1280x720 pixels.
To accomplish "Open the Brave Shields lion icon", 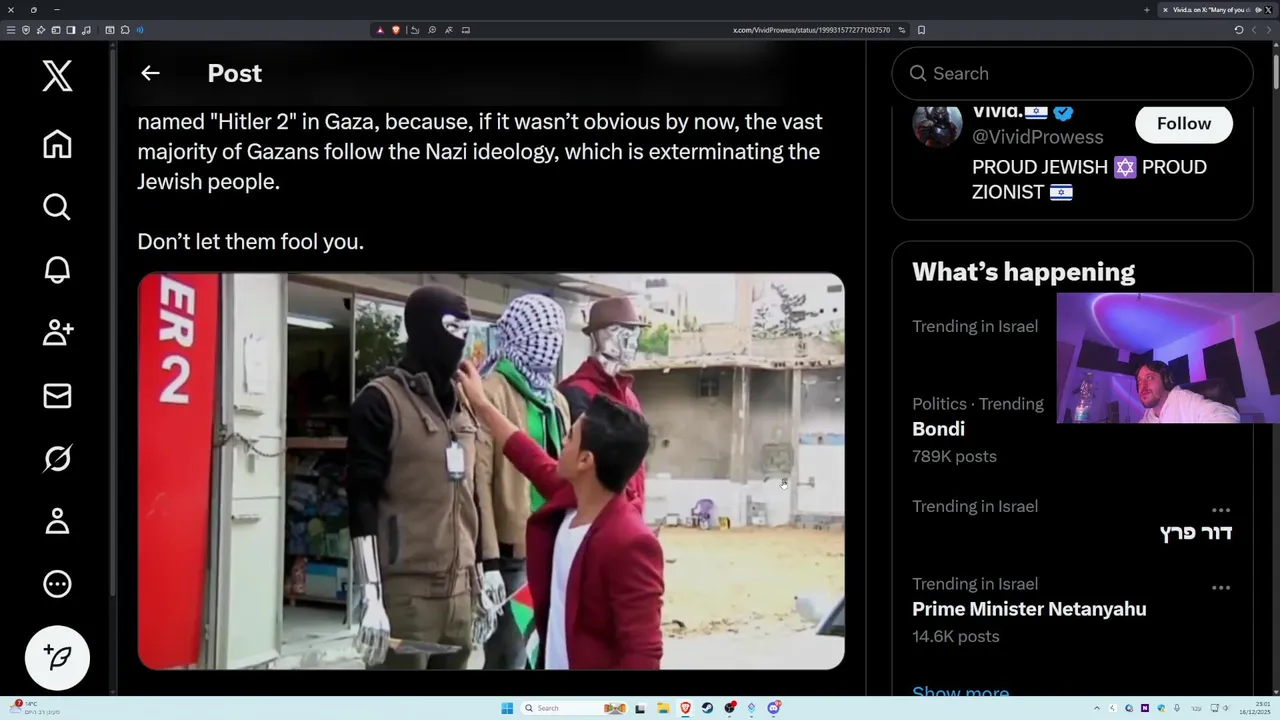I will (x=396, y=30).
